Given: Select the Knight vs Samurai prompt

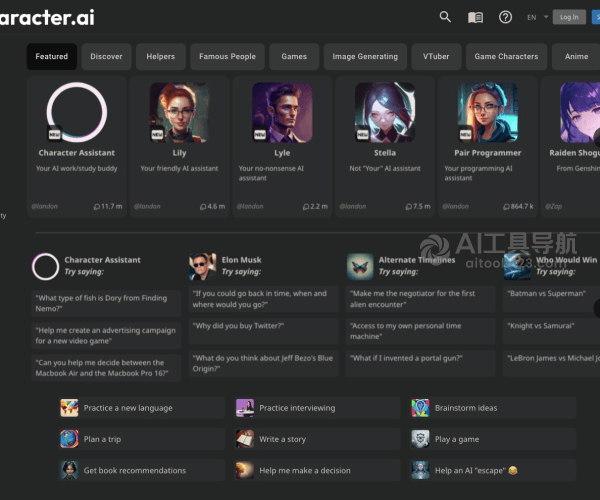Looking at the screenshot, I should click(552, 331).
